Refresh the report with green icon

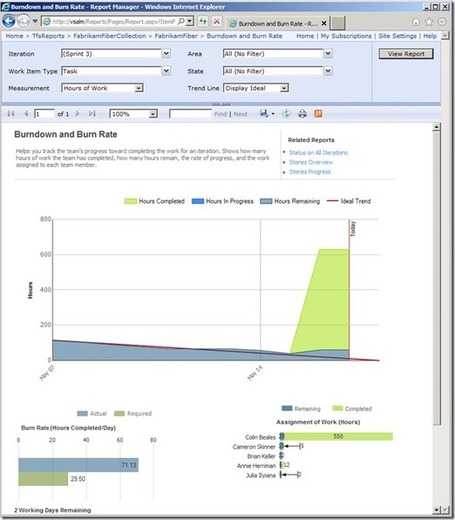[x=286, y=114]
